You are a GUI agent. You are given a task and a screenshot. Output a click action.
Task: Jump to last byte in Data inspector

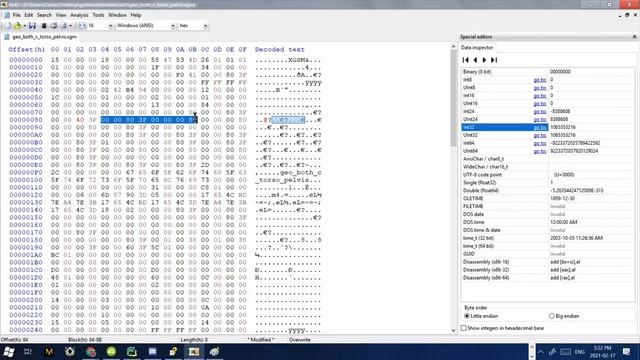click(x=494, y=60)
